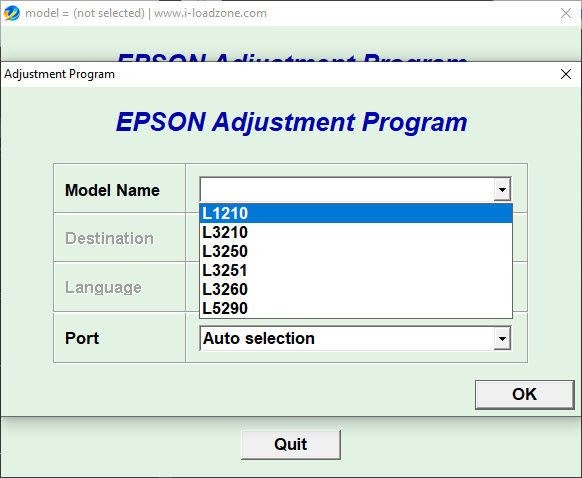Pick L3250 from the model list
Screen dimensions: 582x478
pos(356,251)
